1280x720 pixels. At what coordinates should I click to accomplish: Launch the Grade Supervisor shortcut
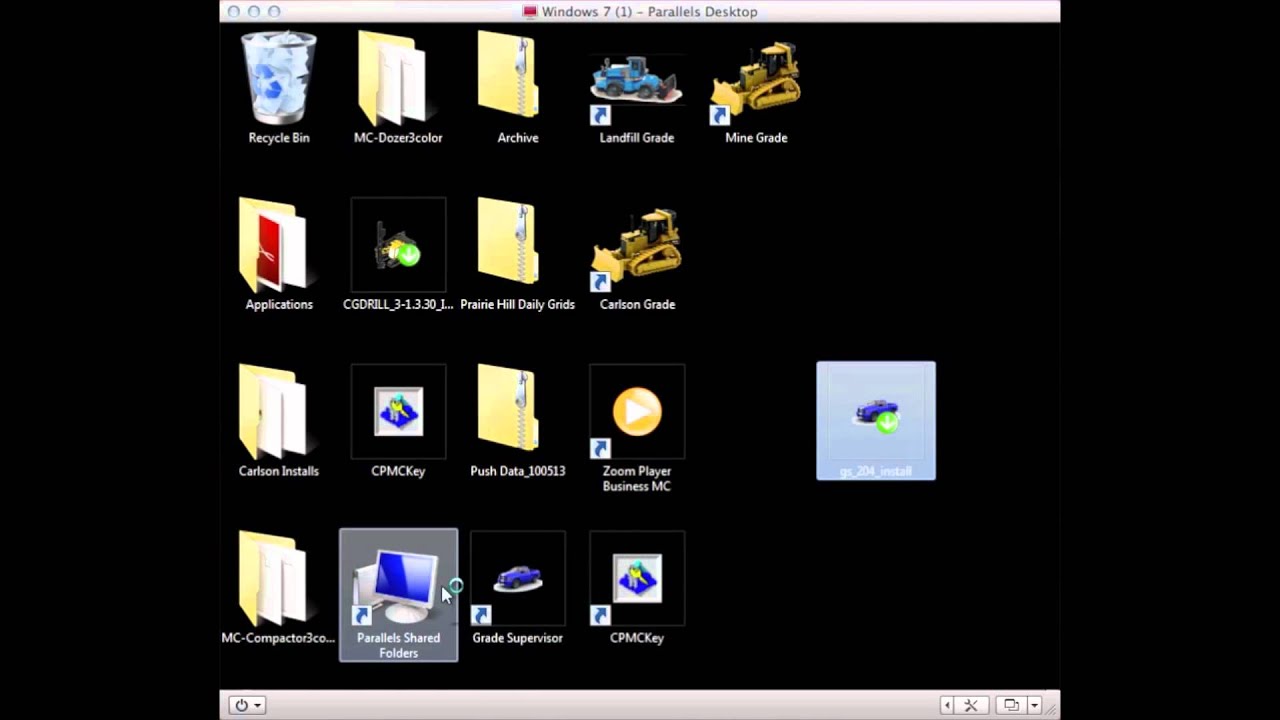517,588
